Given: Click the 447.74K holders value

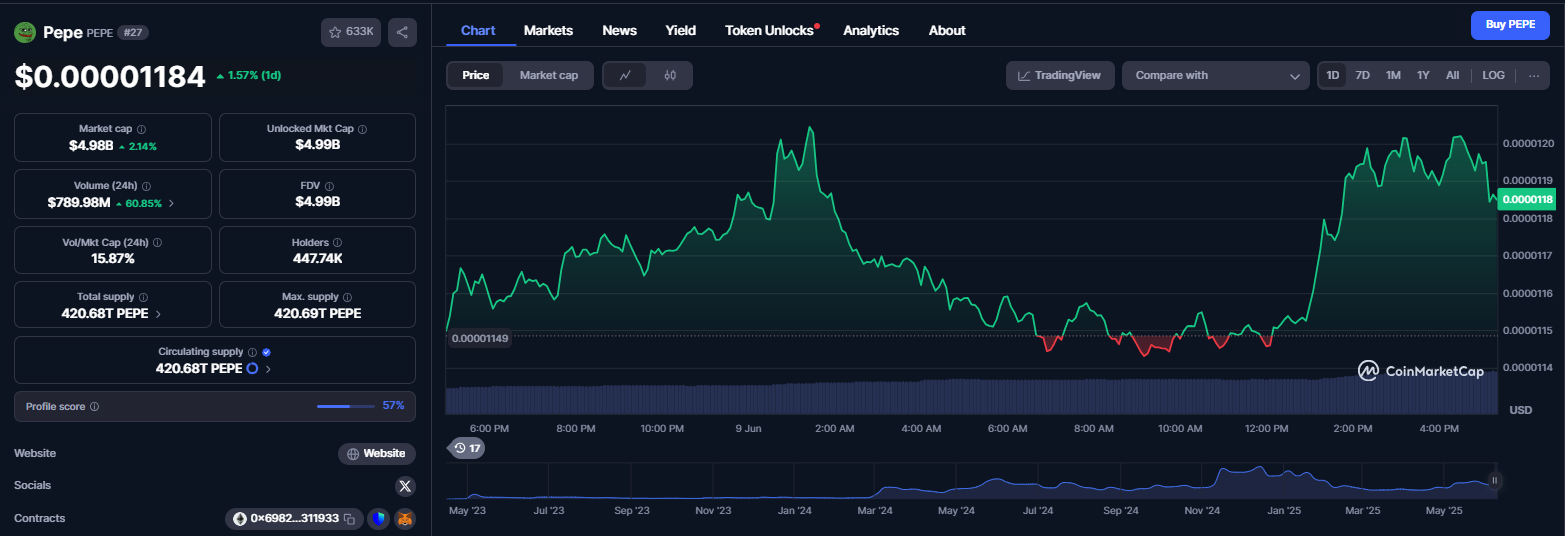Looking at the screenshot, I should 317,258.
